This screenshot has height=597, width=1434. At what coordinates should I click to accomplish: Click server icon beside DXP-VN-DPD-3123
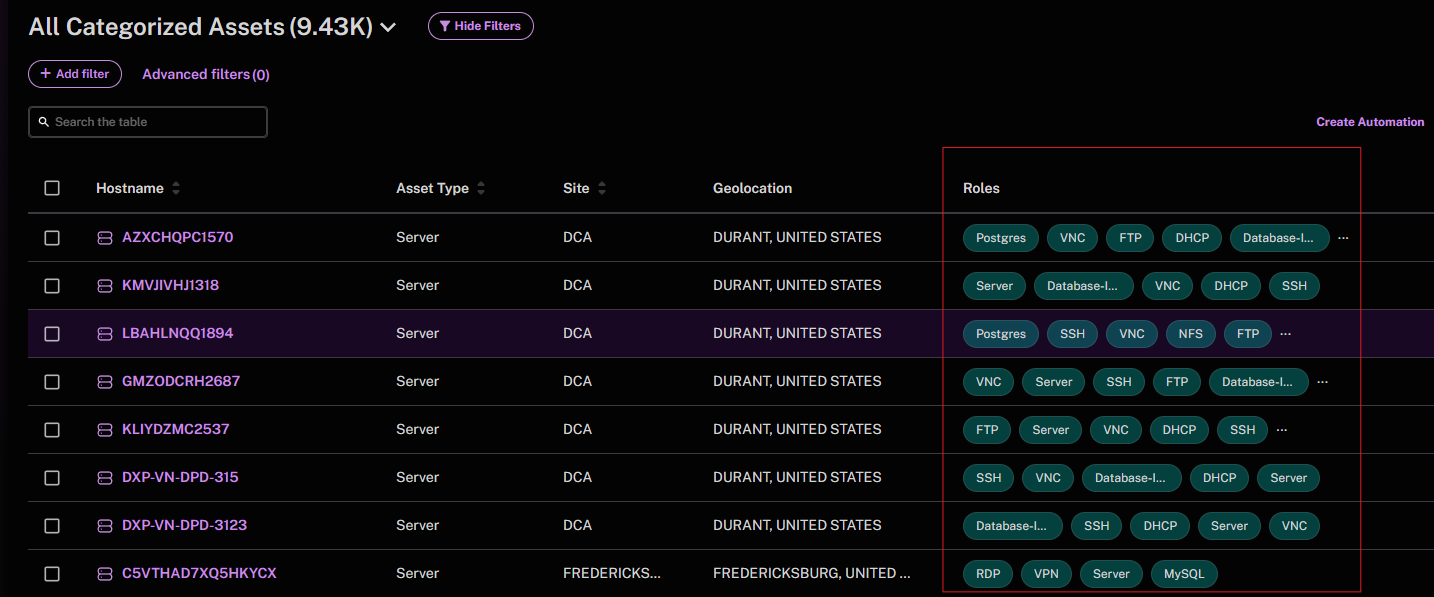tap(105, 526)
